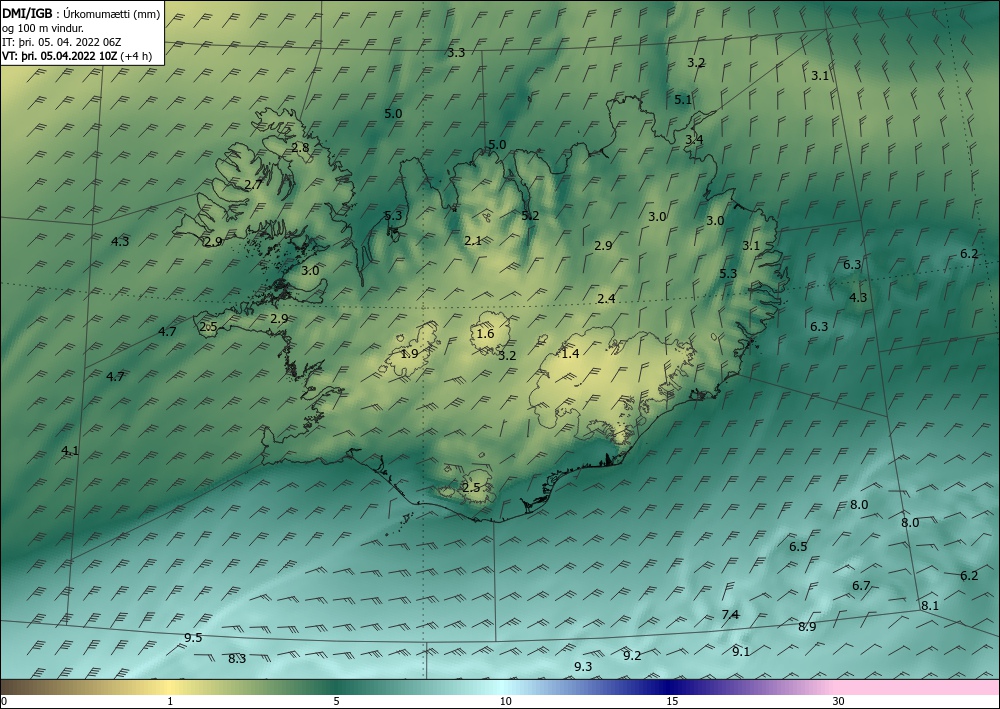Click the map value 9.5
Image resolution: width=1000 pixels, height=709 pixels.
click(x=193, y=638)
